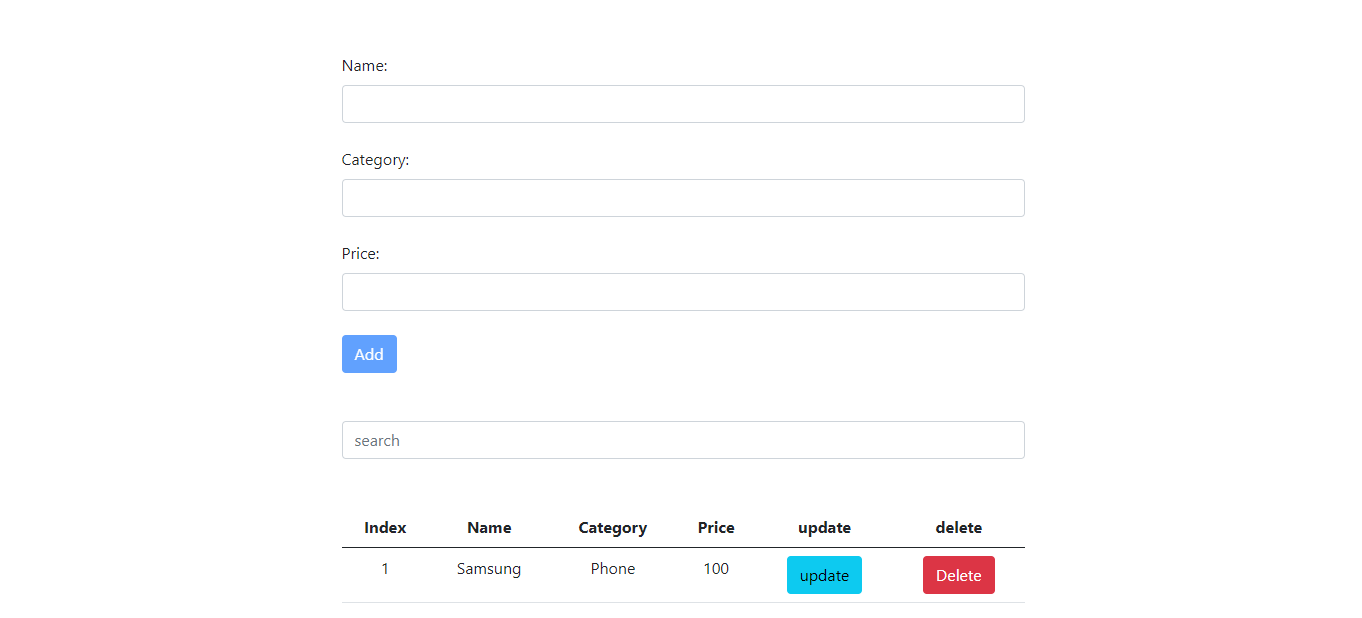Click the "Price:" form label
The height and width of the screenshot is (618, 1362).
pos(360,254)
